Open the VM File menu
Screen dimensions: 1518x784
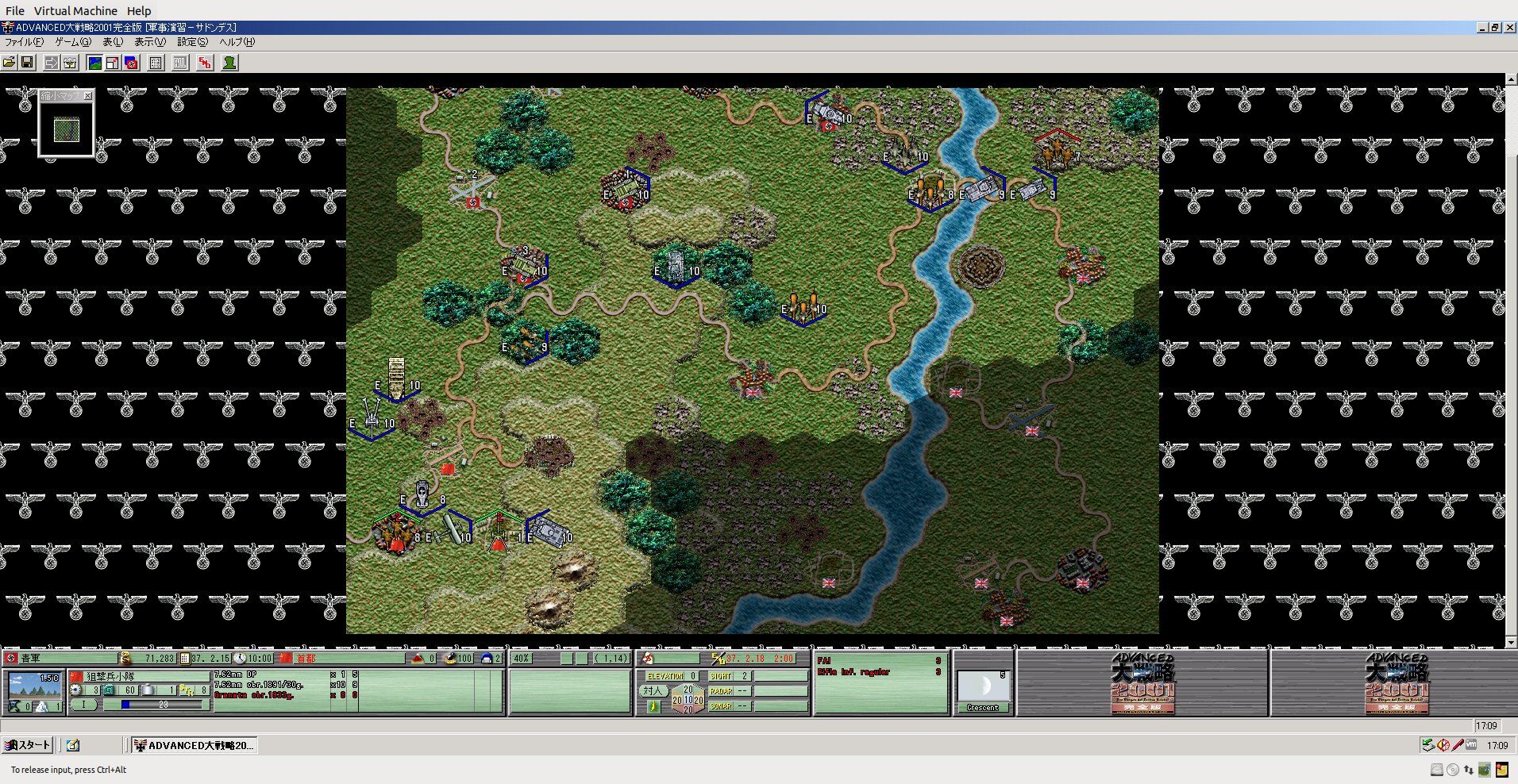[15, 10]
